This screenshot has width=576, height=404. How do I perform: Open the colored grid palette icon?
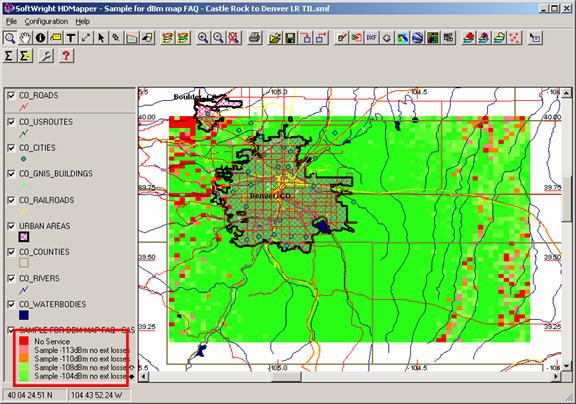coord(433,38)
